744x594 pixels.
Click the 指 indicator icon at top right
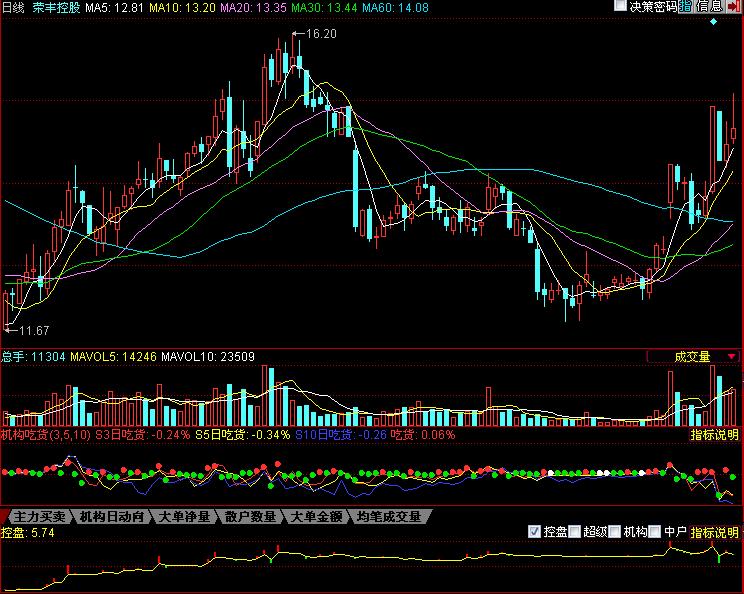click(x=686, y=7)
